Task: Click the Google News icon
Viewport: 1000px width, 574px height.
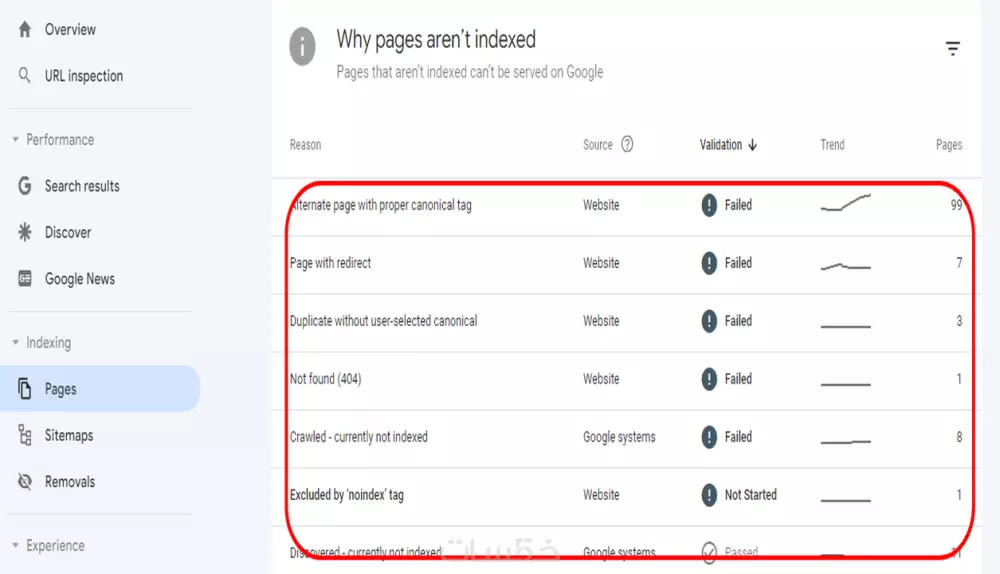Action: (25, 279)
